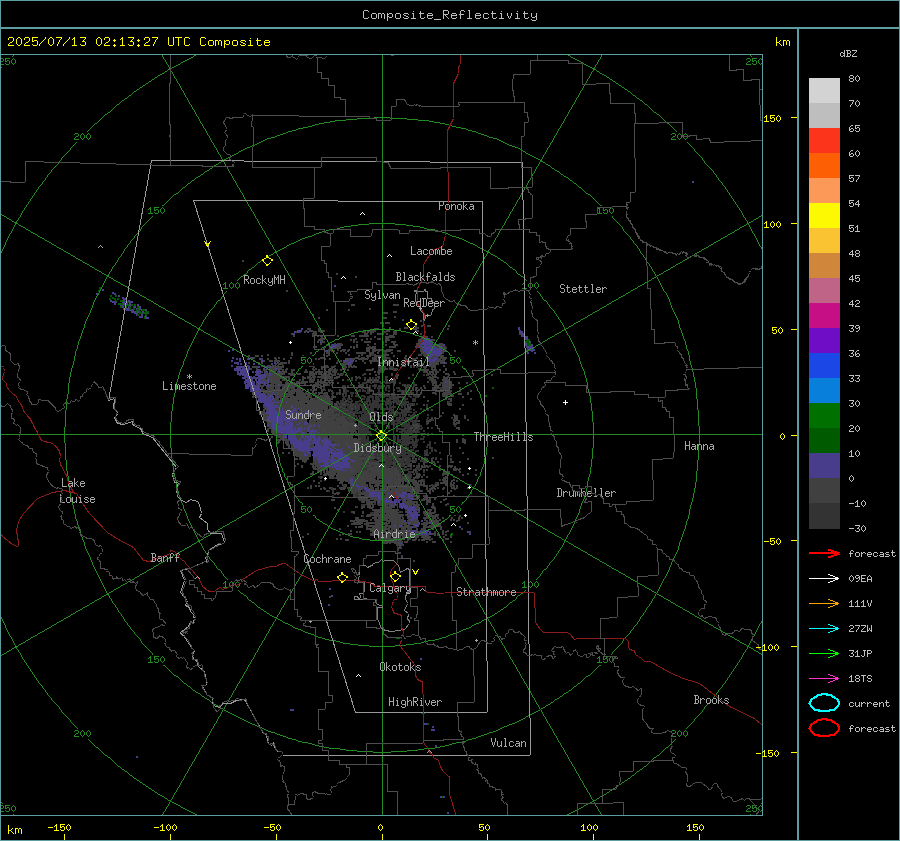Click the Olds town label
This screenshot has width=900, height=841.
pyautogui.click(x=381, y=417)
